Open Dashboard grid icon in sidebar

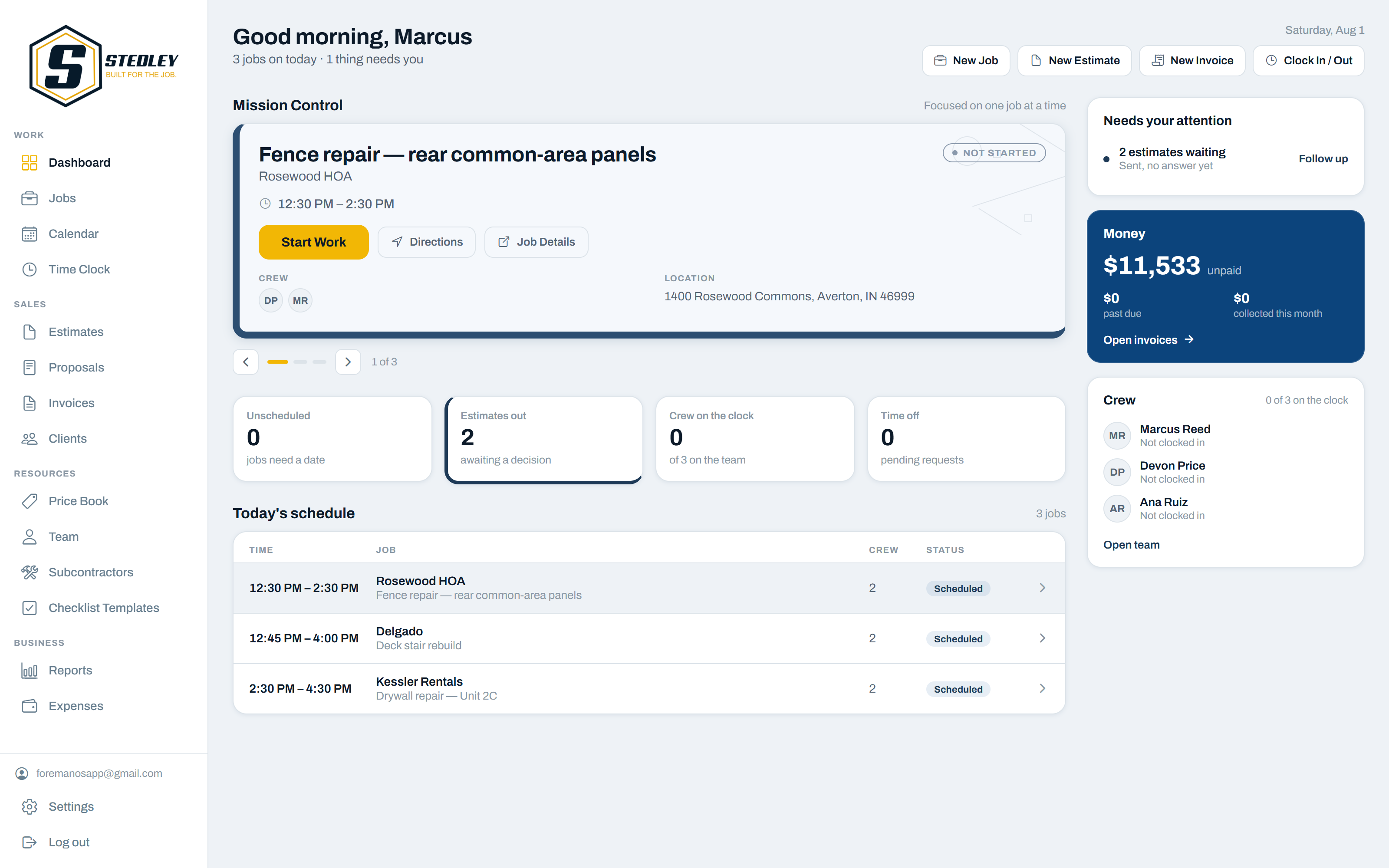coord(29,162)
